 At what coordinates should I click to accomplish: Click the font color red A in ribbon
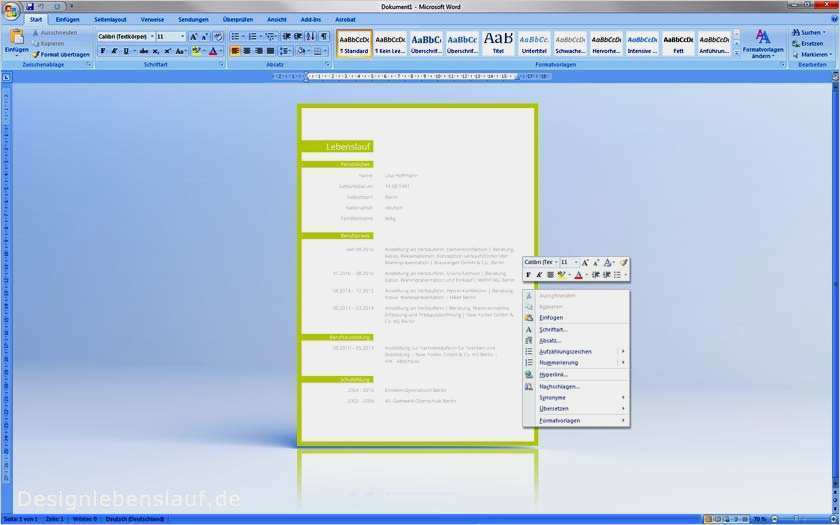click(213, 51)
